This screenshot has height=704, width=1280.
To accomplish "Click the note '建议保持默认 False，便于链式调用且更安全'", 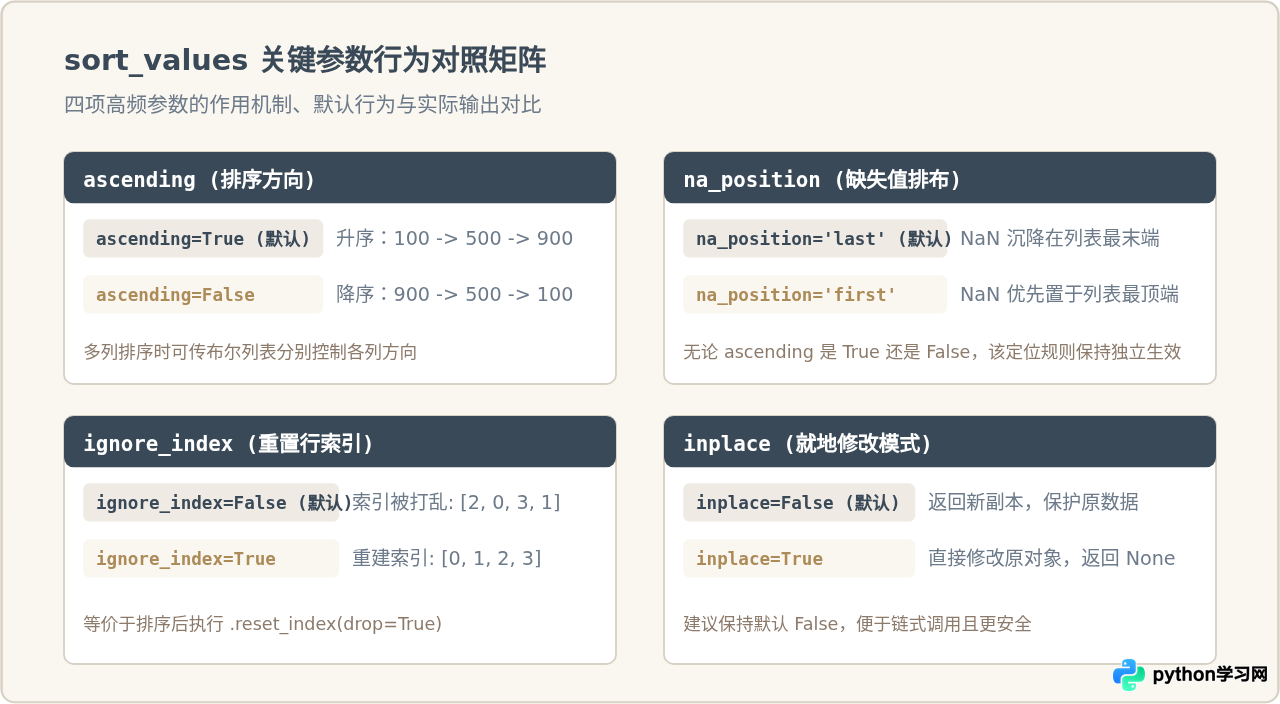I will click(858, 624).
